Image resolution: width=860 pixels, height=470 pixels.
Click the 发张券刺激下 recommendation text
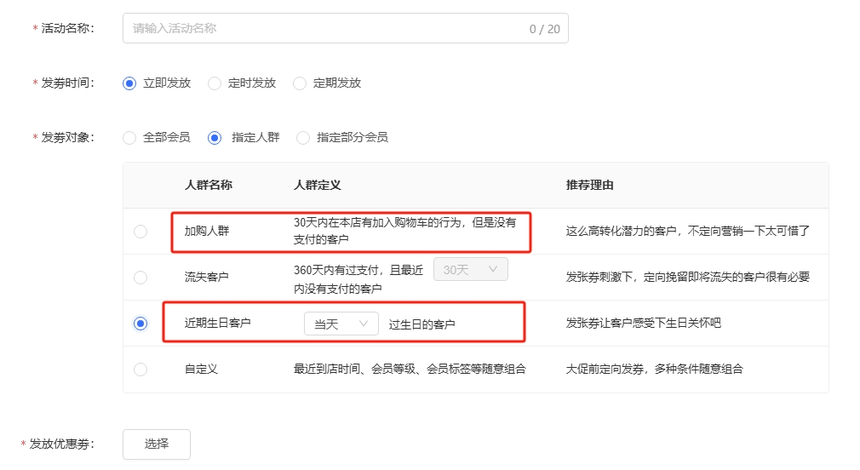[x=688, y=277]
